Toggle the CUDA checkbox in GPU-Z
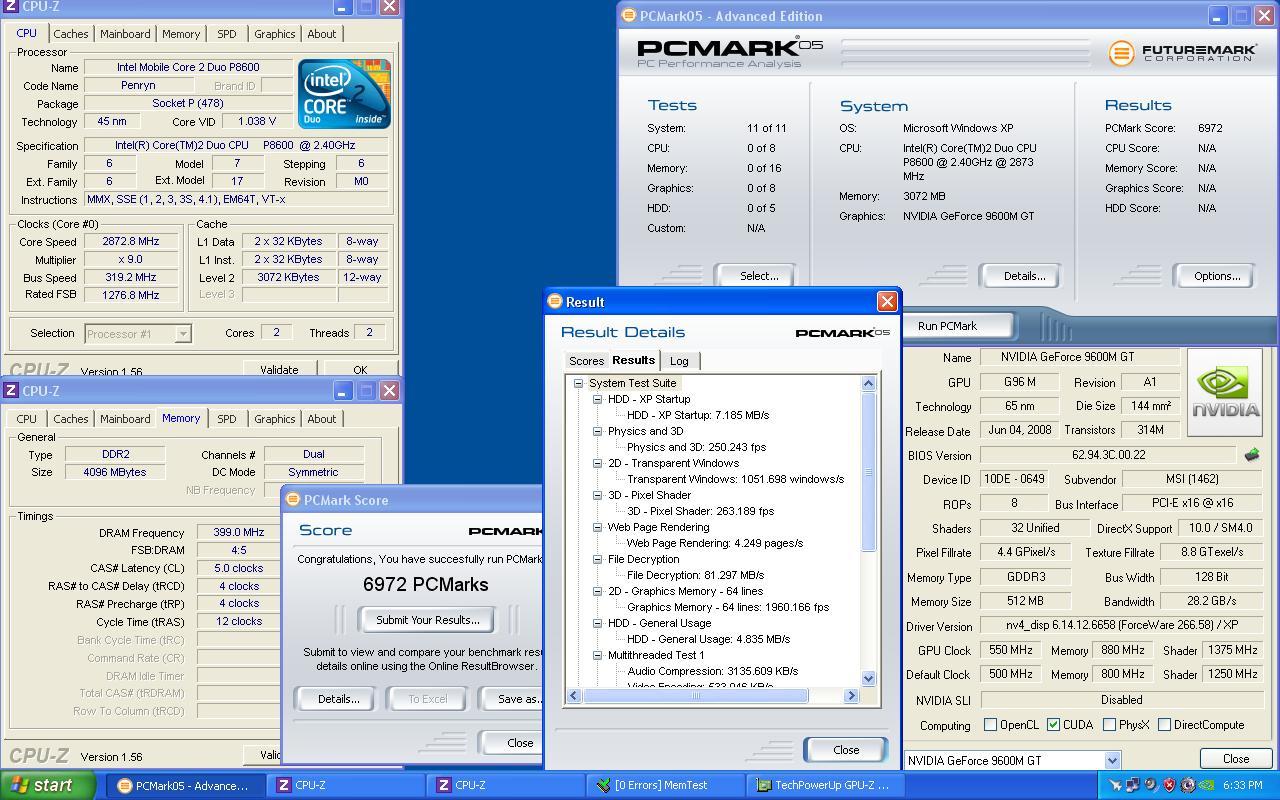The height and width of the screenshot is (800, 1280). pyautogui.click(x=1053, y=725)
